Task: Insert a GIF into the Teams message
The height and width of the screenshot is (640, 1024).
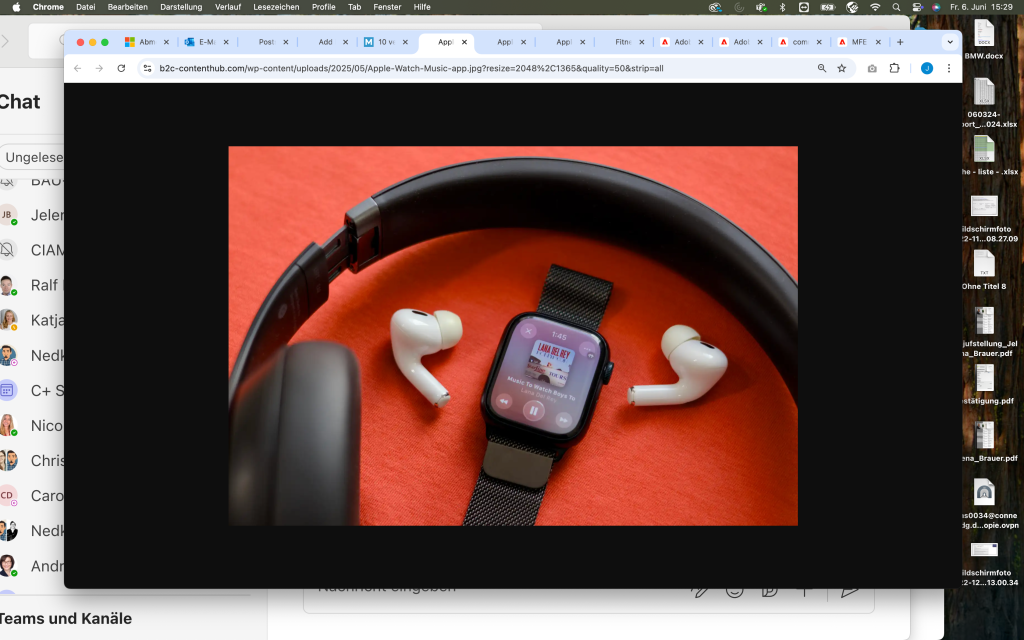Action: pos(769,590)
